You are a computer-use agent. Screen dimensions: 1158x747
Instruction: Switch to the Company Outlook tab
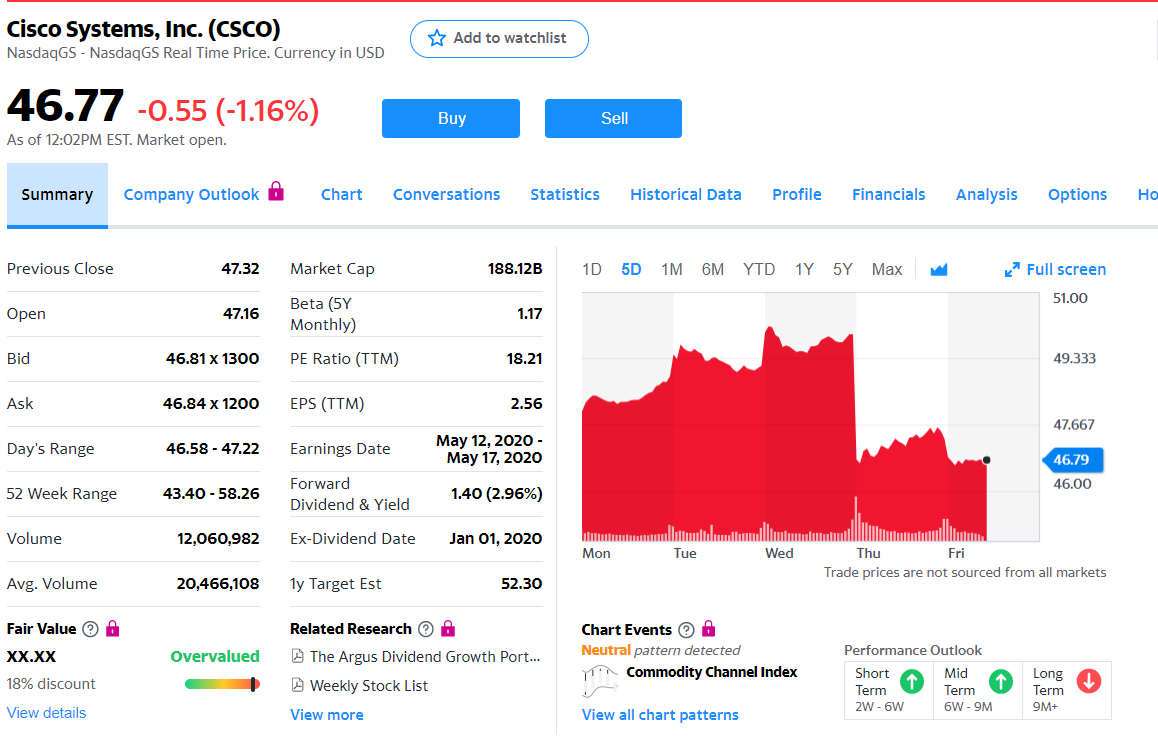[x=191, y=194]
